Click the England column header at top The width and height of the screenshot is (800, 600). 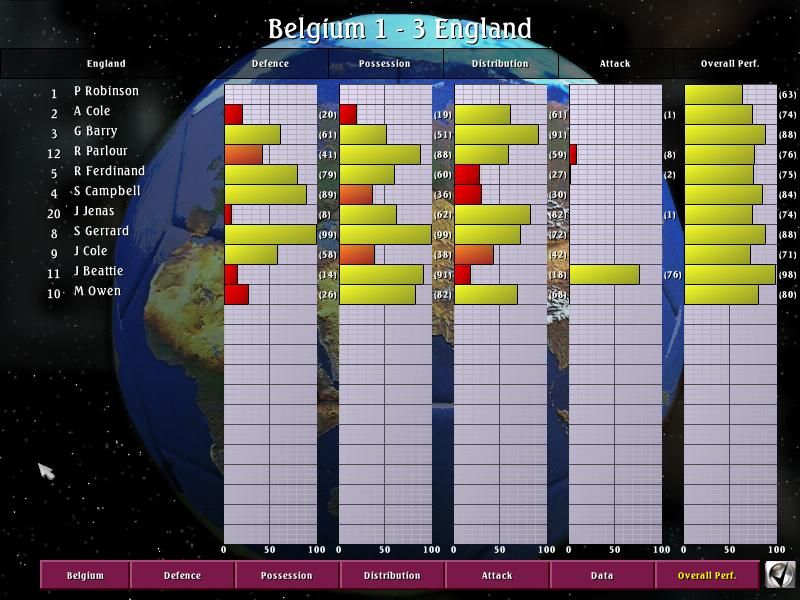(x=106, y=64)
